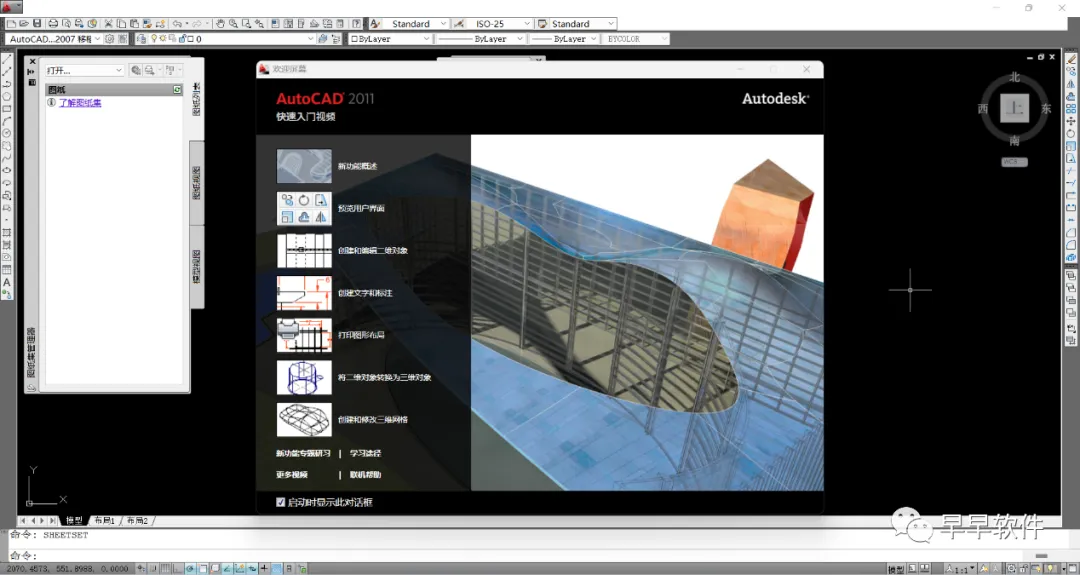
Task: Switch to the 布局1 tab
Action: (105, 521)
